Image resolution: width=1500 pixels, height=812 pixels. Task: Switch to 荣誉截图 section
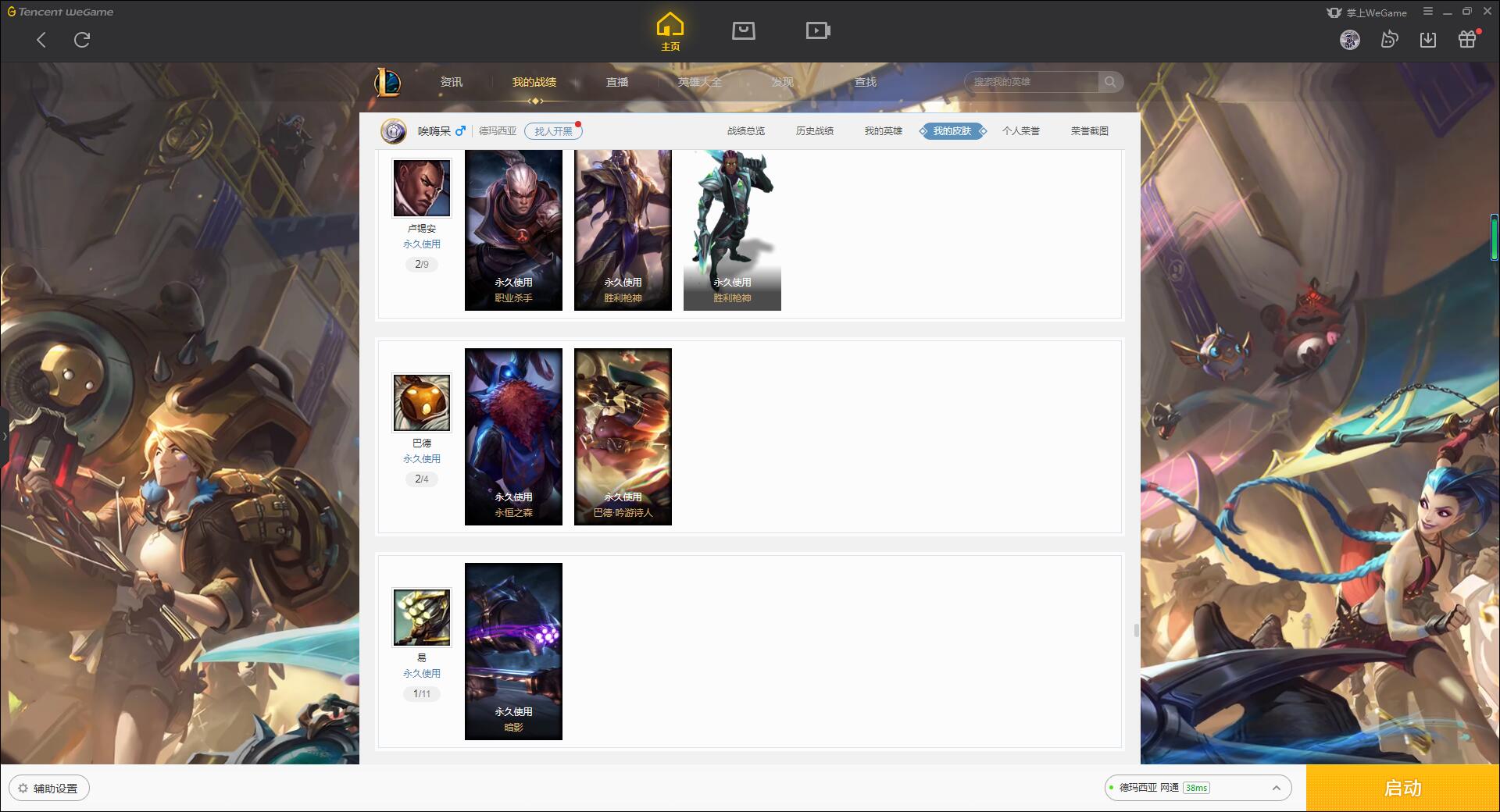point(1090,131)
